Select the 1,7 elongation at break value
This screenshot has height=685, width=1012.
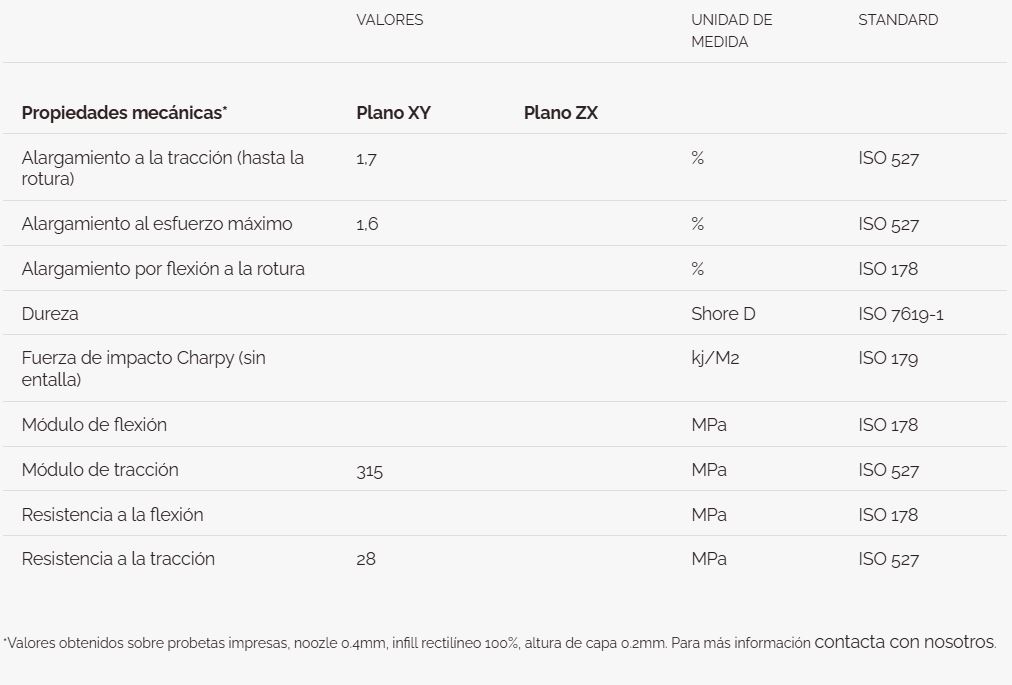366,158
